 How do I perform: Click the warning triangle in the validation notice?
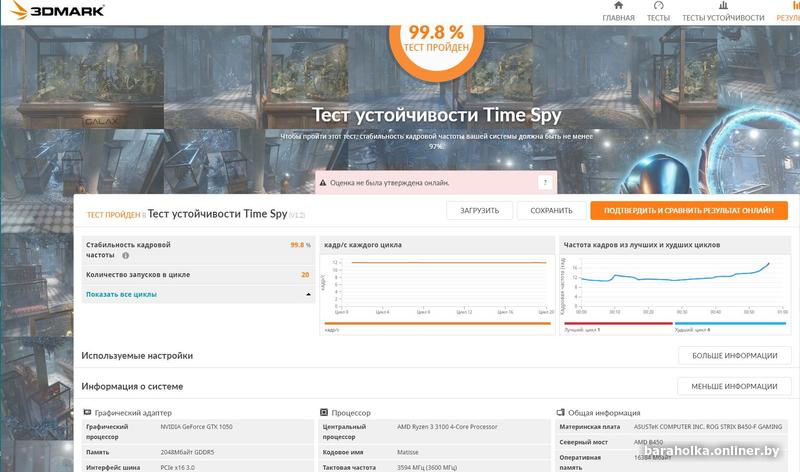point(322,183)
